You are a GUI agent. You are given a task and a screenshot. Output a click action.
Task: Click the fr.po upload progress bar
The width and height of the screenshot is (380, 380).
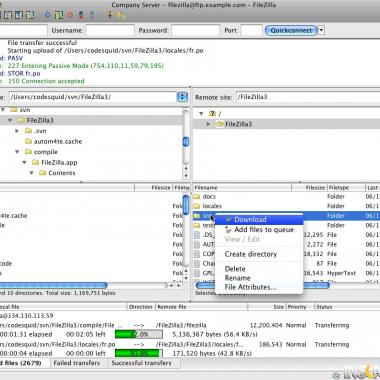tap(139, 353)
